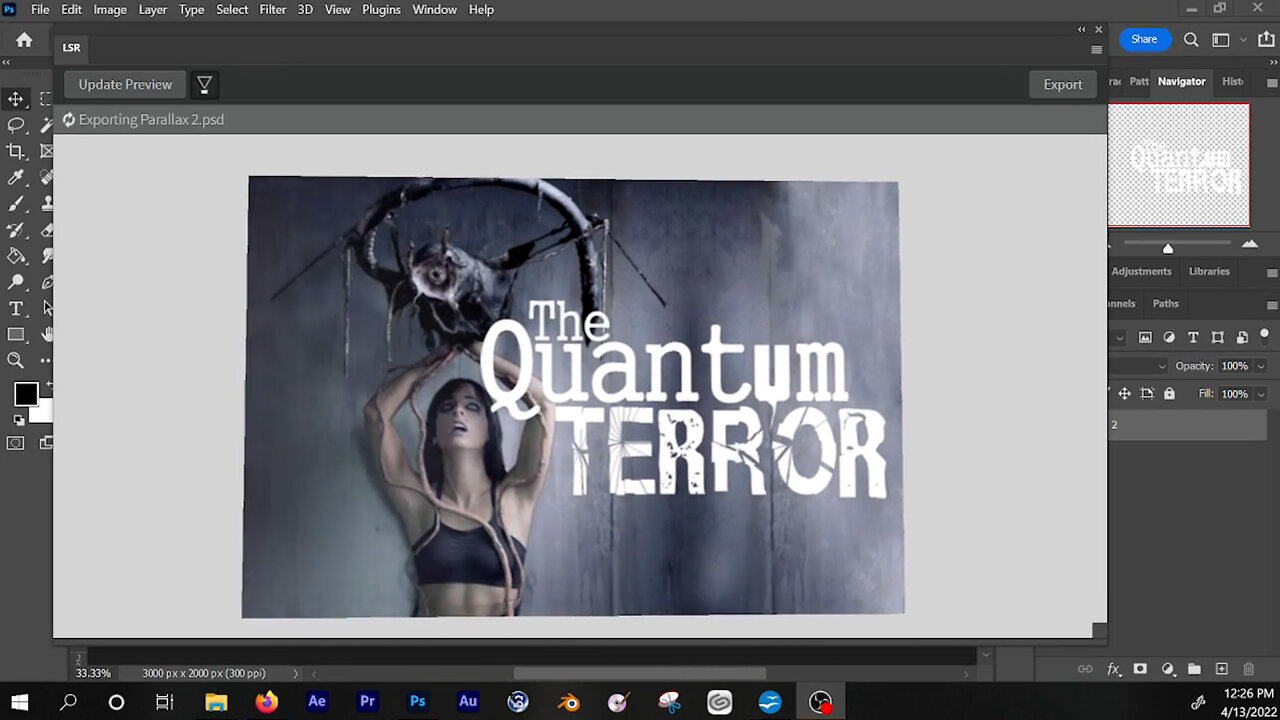Image resolution: width=1280 pixels, height=720 pixels.
Task: Select the History Brush tool
Action: [x=16, y=229]
